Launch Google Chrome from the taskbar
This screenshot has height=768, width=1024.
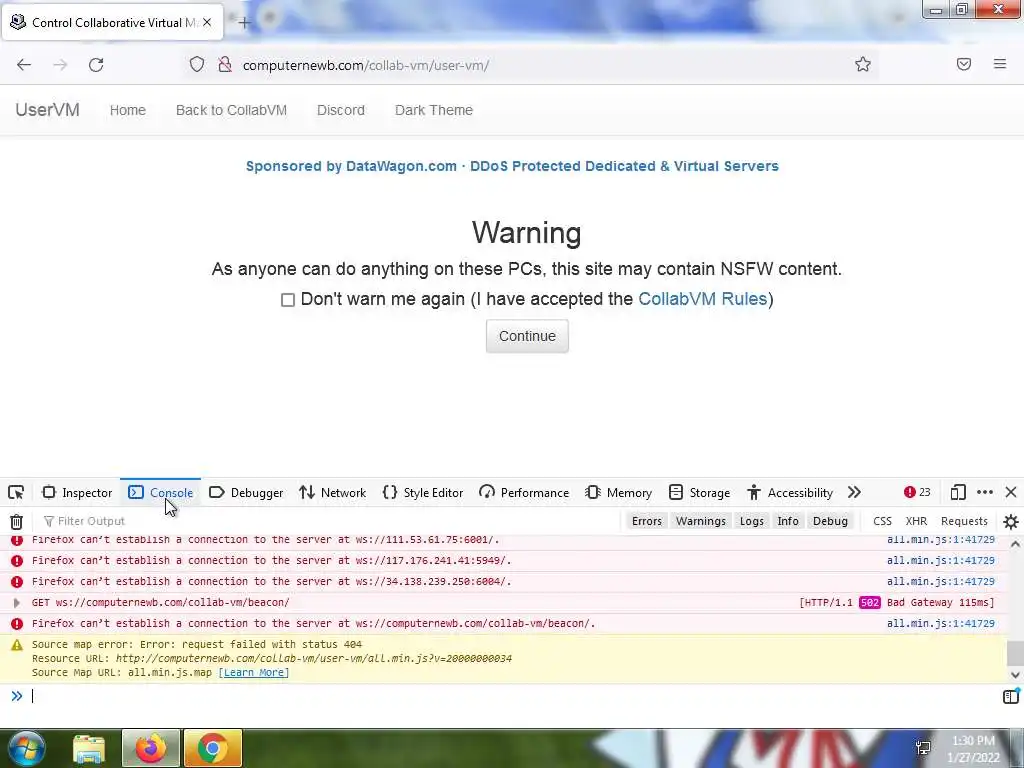point(213,748)
